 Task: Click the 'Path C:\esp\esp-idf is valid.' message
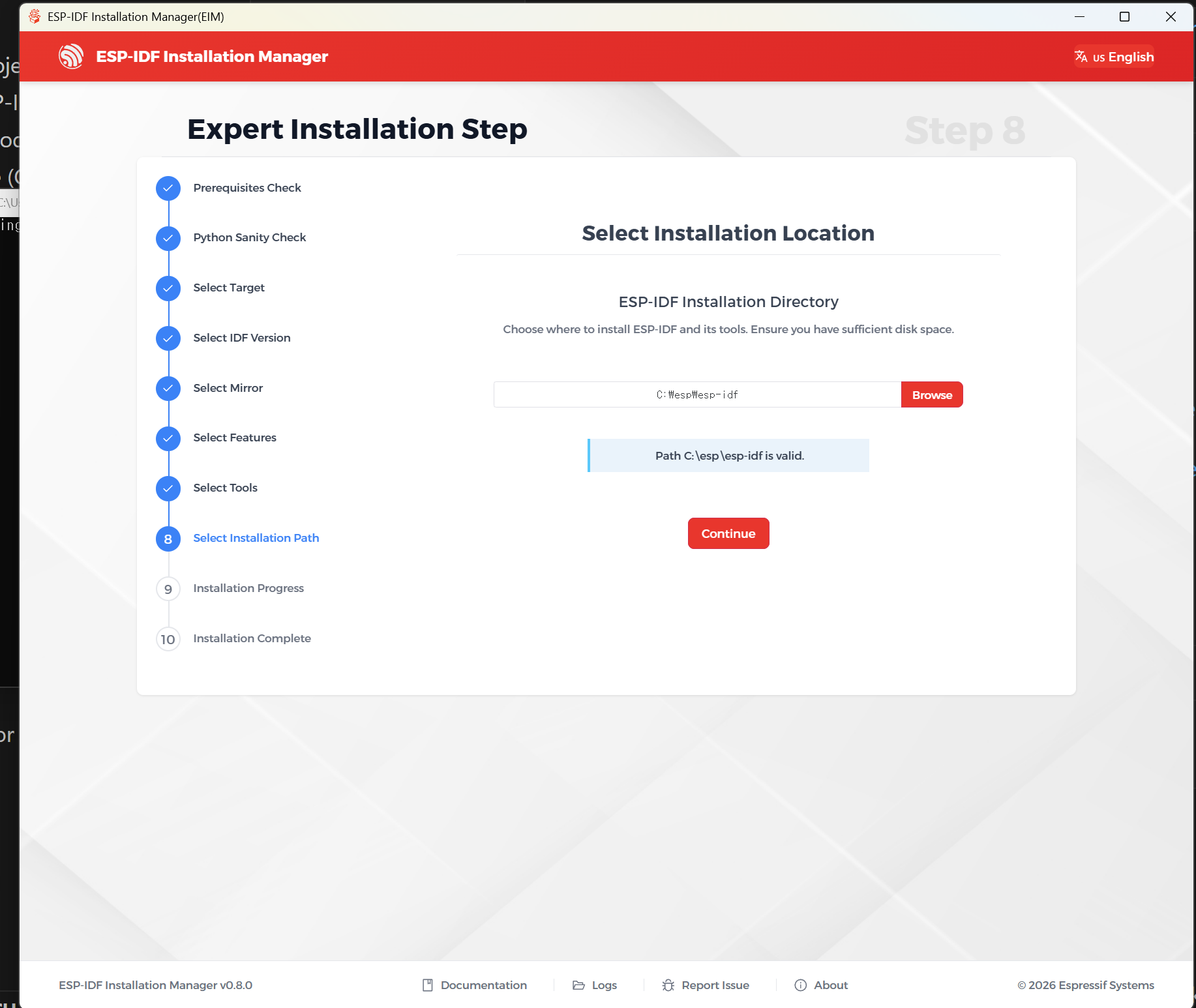point(728,455)
